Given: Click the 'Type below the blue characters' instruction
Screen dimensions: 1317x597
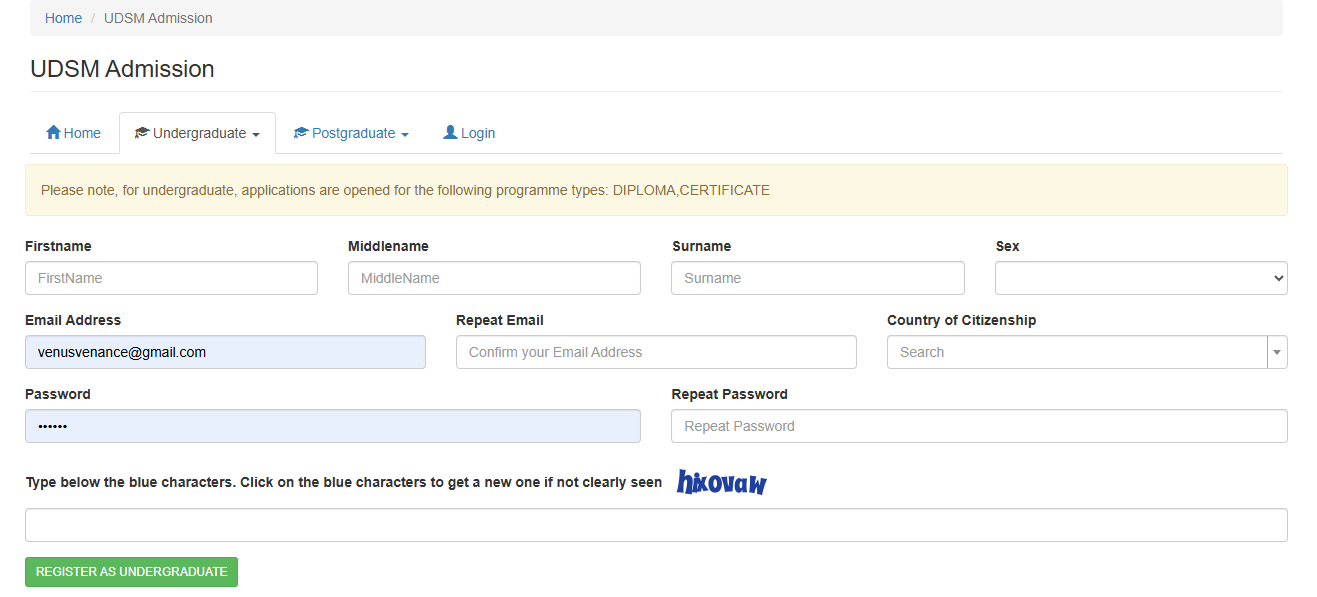Looking at the screenshot, I should tap(344, 482).
